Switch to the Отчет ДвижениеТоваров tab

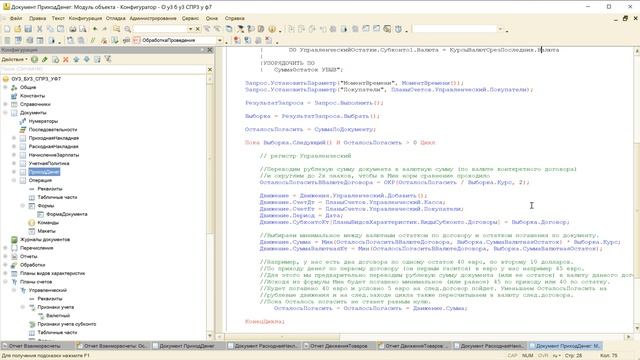[x=338, y=346]
